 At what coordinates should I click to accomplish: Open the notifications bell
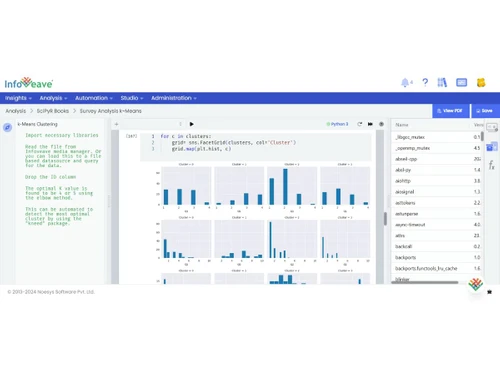click(405, 82)
